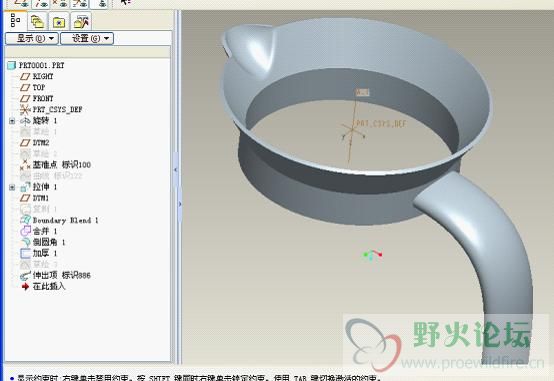The height and width of the screenshot is (381, 554).
Task: Toggle datum plane display in top toolbar
Action: coord(21,3)
